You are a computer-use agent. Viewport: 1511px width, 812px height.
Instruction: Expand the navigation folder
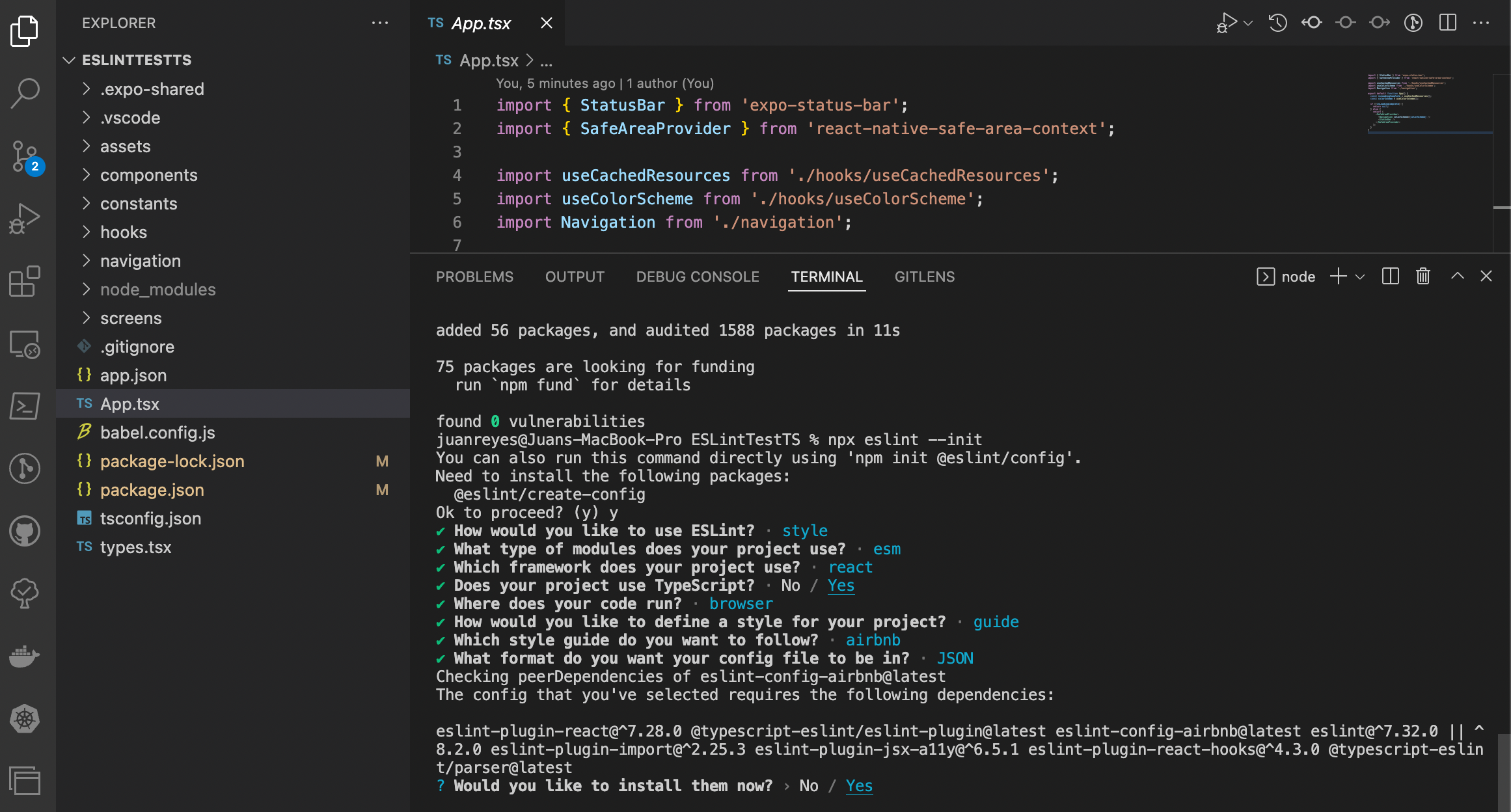click(x=233, y=261)
